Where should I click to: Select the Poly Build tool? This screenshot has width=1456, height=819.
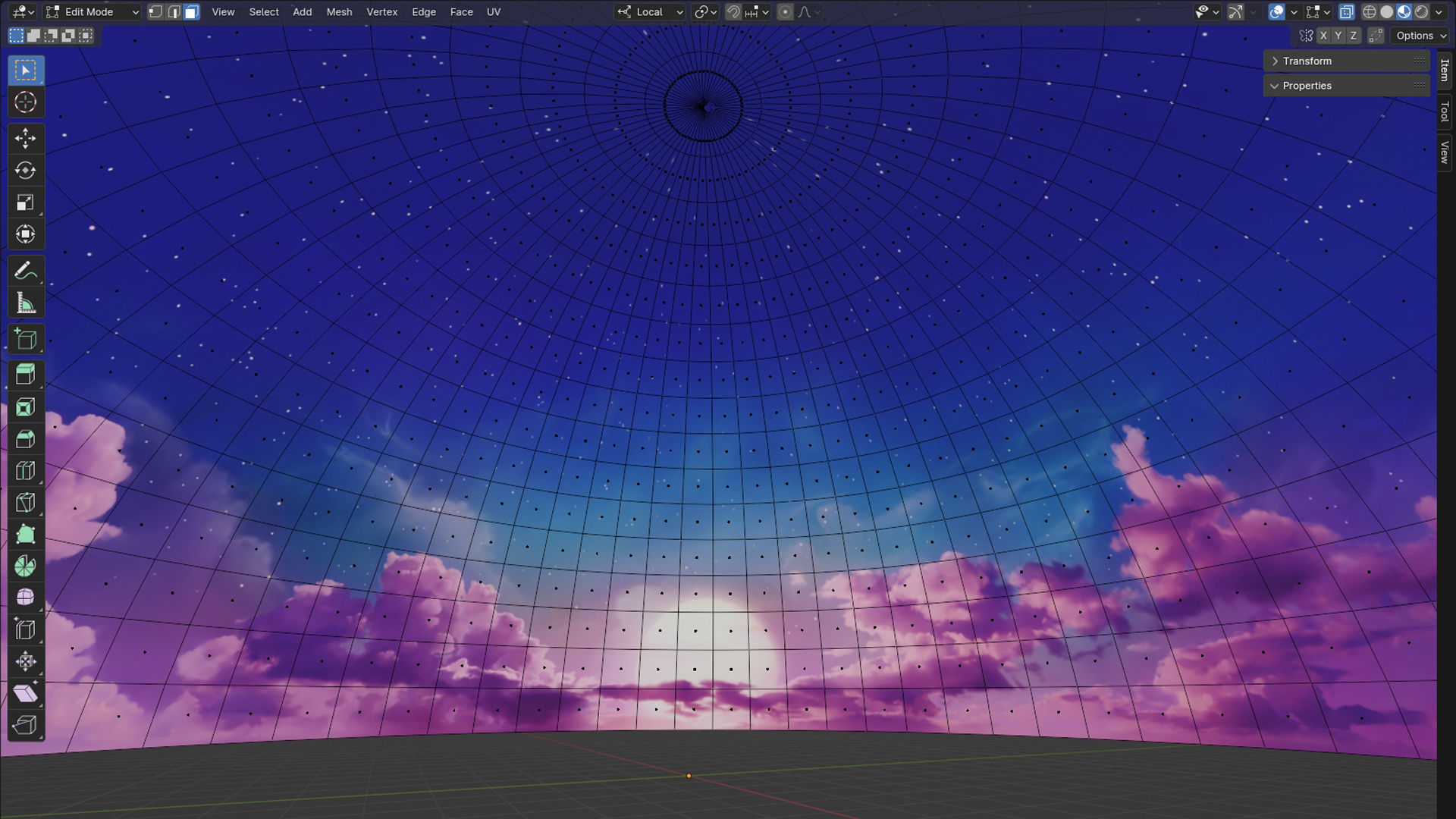(26, 535)
